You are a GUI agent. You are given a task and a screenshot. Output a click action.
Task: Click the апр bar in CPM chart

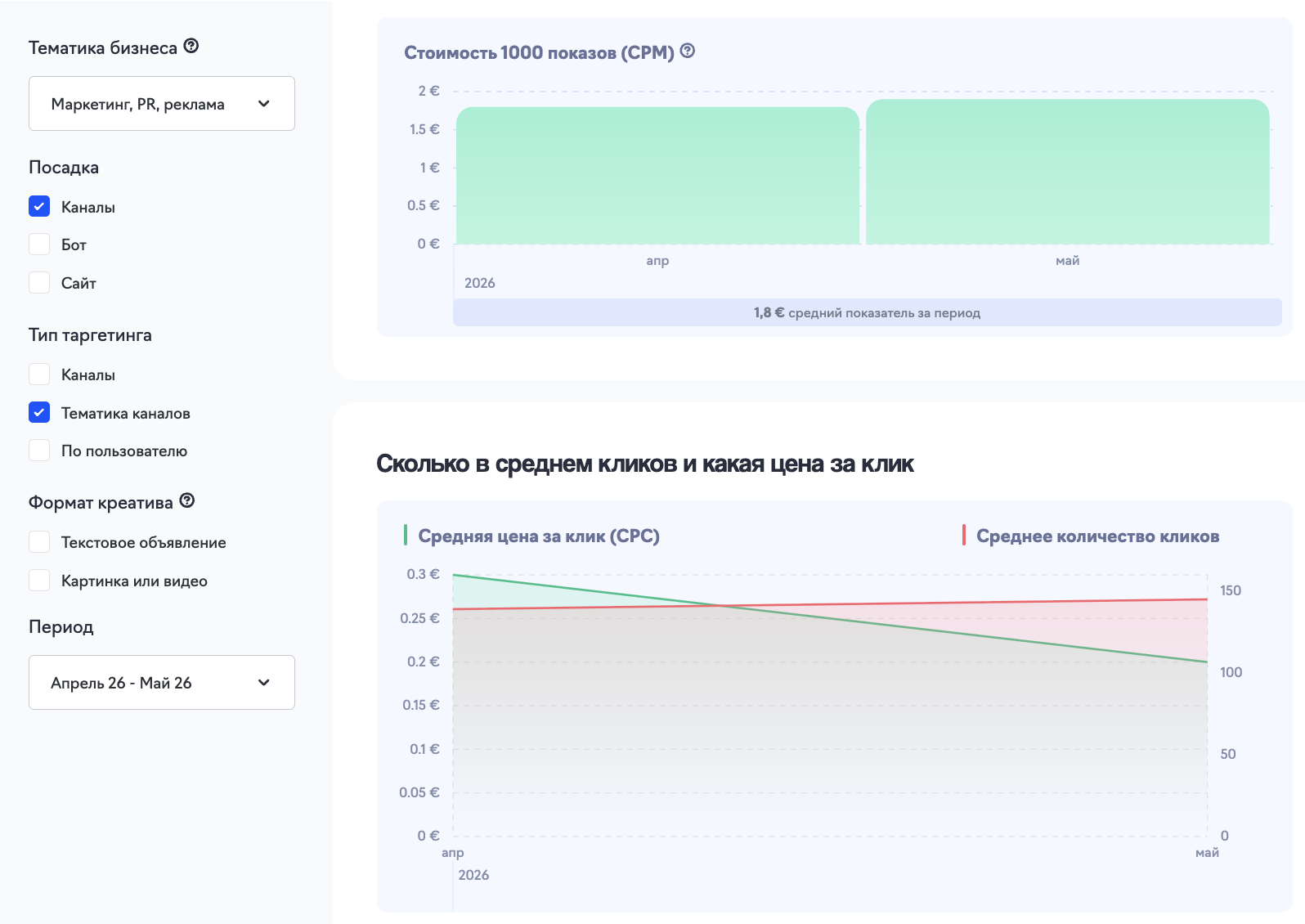tap(657, 176)
